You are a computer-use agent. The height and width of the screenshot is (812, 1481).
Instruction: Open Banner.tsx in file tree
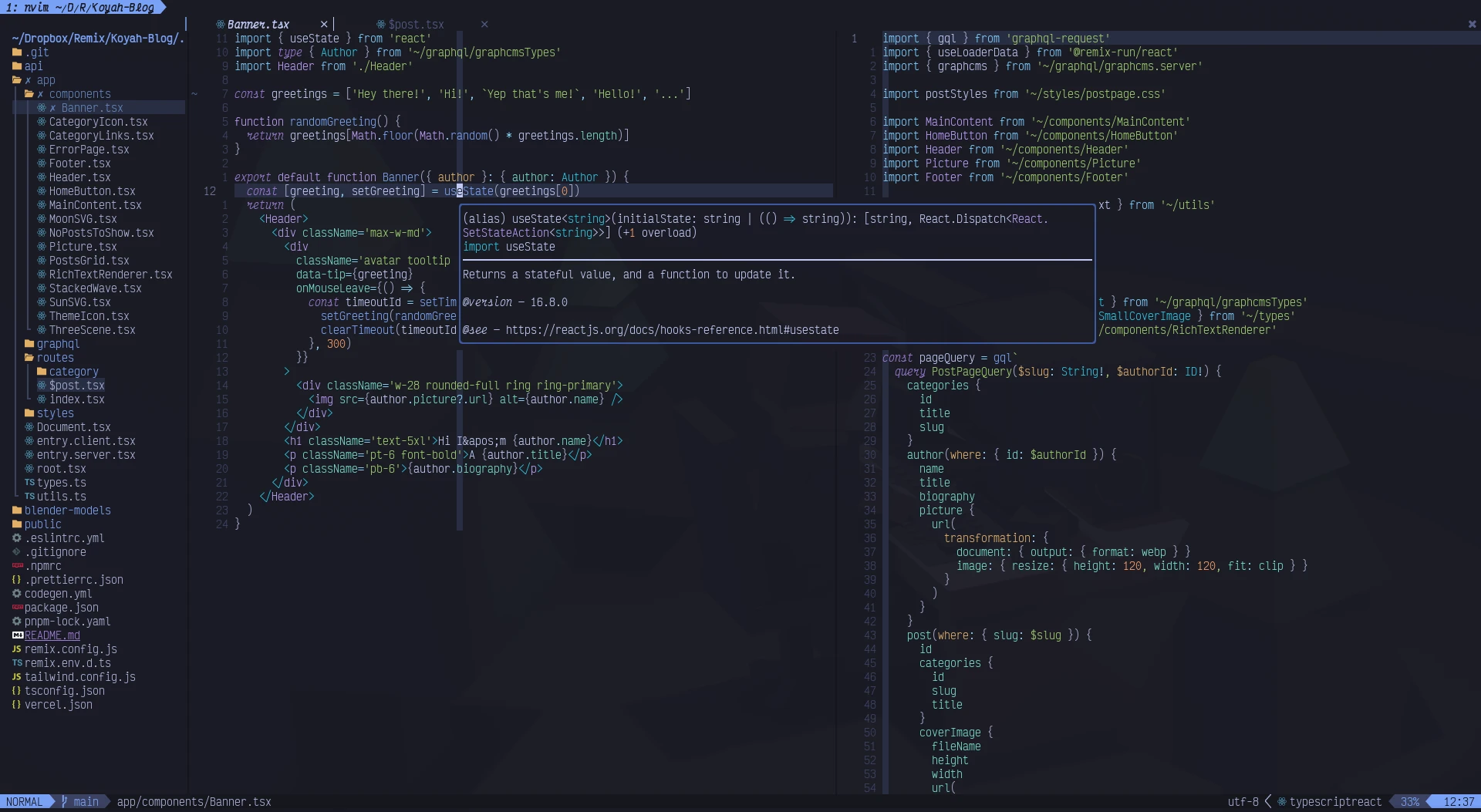click(x=92, y=108)
